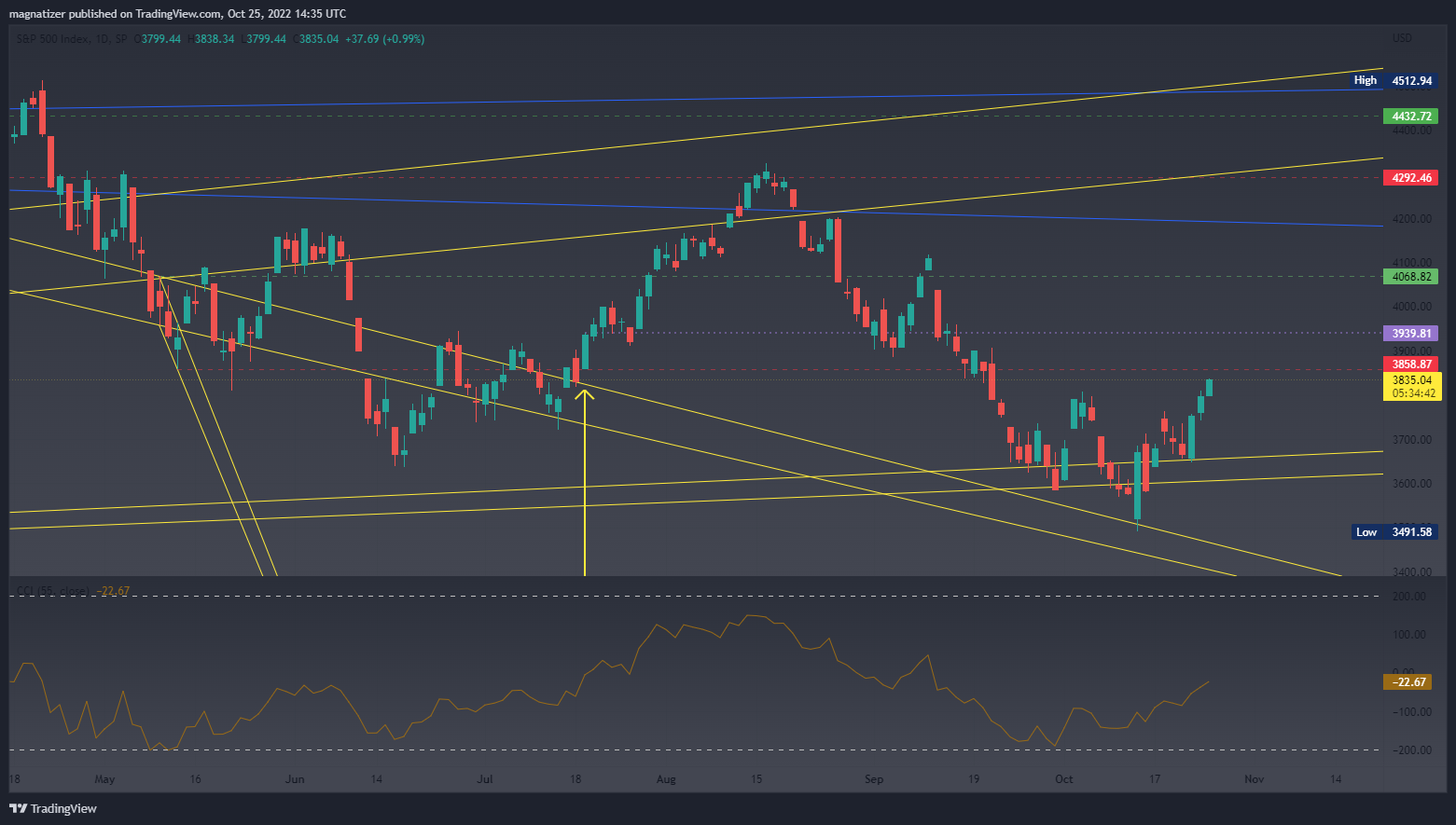Click the red 3858.87 price label
The width and height of the screenshot is (1456, 825).
1410,364
